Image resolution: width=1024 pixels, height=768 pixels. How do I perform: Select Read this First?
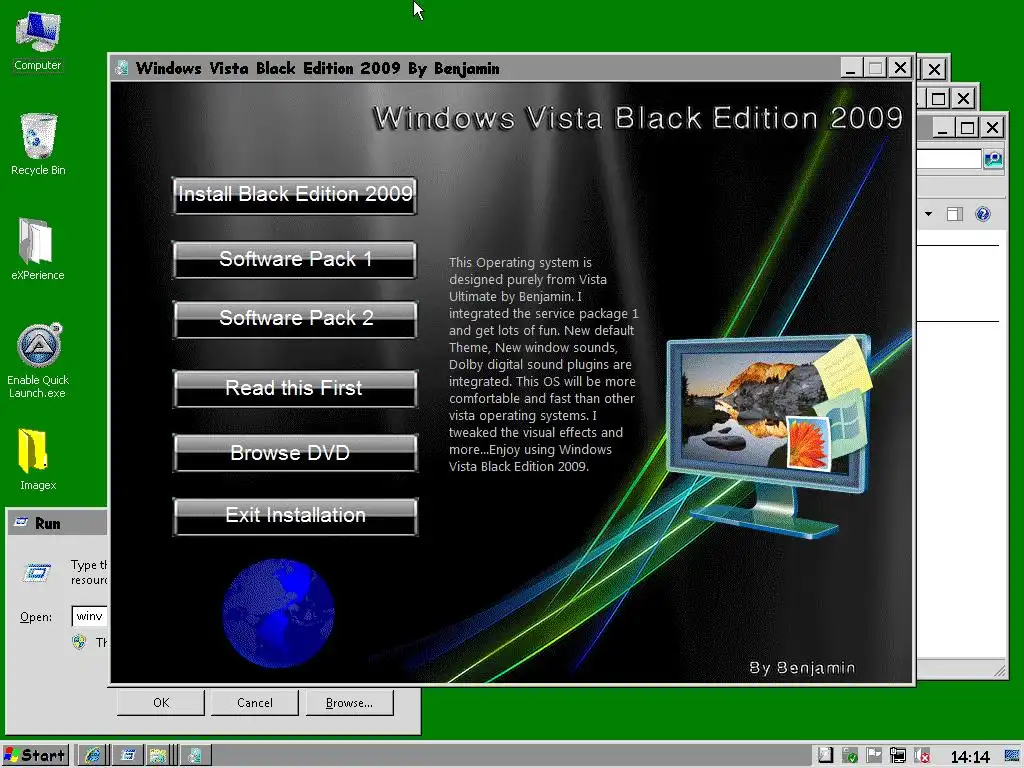point(295,389)
